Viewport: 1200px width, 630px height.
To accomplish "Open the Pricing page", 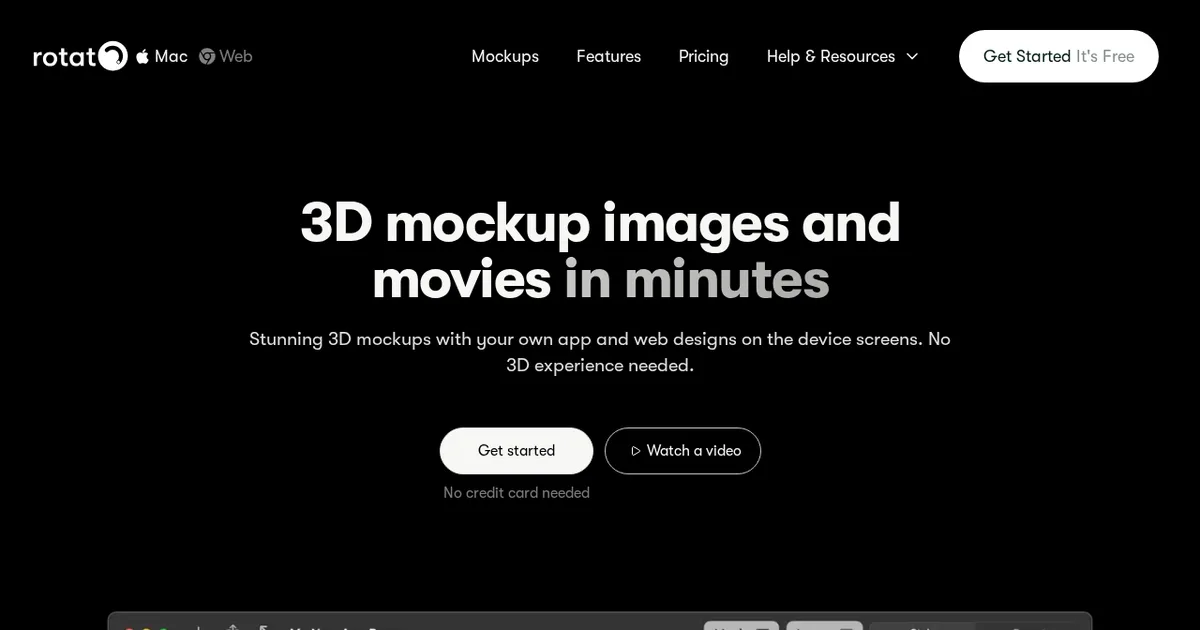I will [x=704, y=56].
